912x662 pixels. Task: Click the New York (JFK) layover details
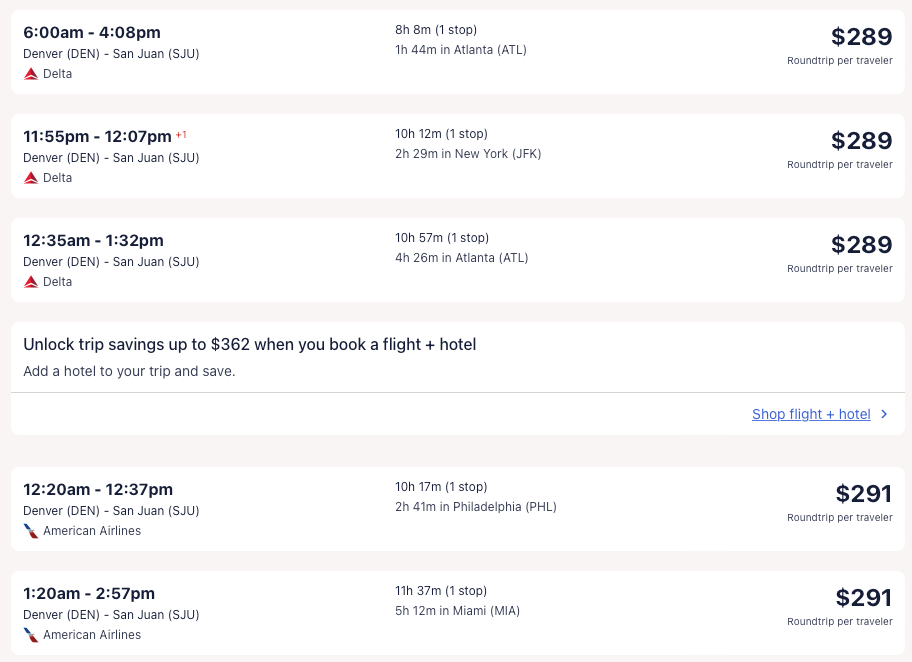pyautogui.click(x=468, y=154)
